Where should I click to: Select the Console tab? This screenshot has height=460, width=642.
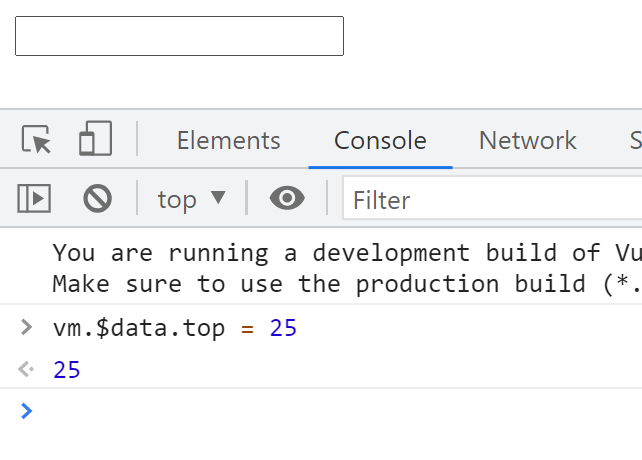pos(380,140)
